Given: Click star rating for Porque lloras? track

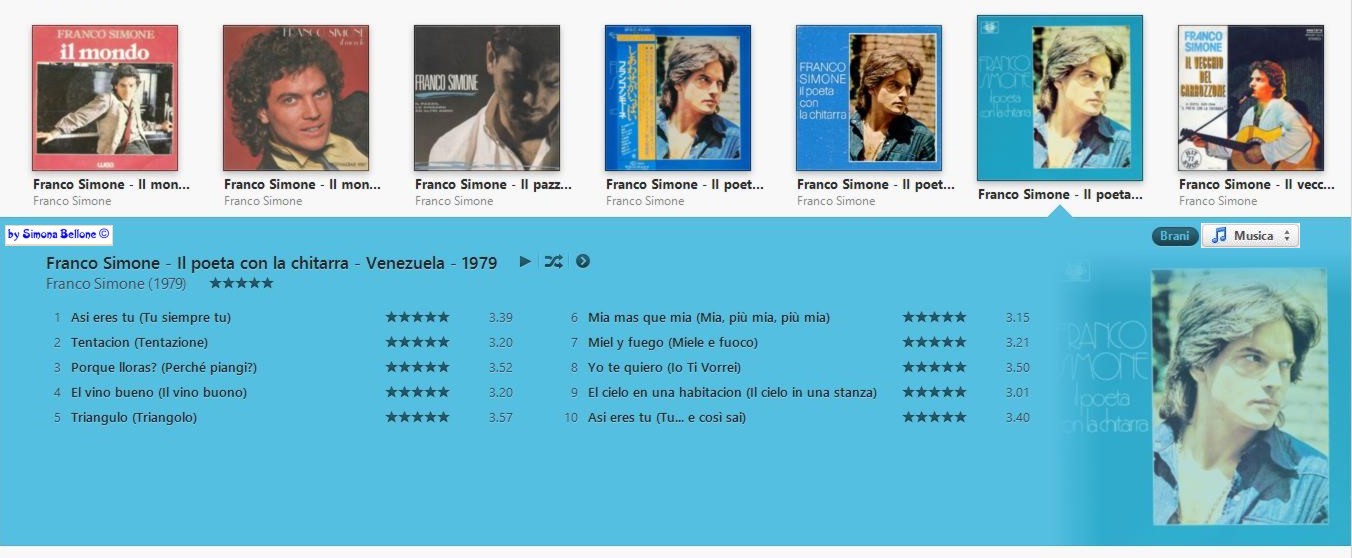Looking at the screenshot, I should click(417, 367).
